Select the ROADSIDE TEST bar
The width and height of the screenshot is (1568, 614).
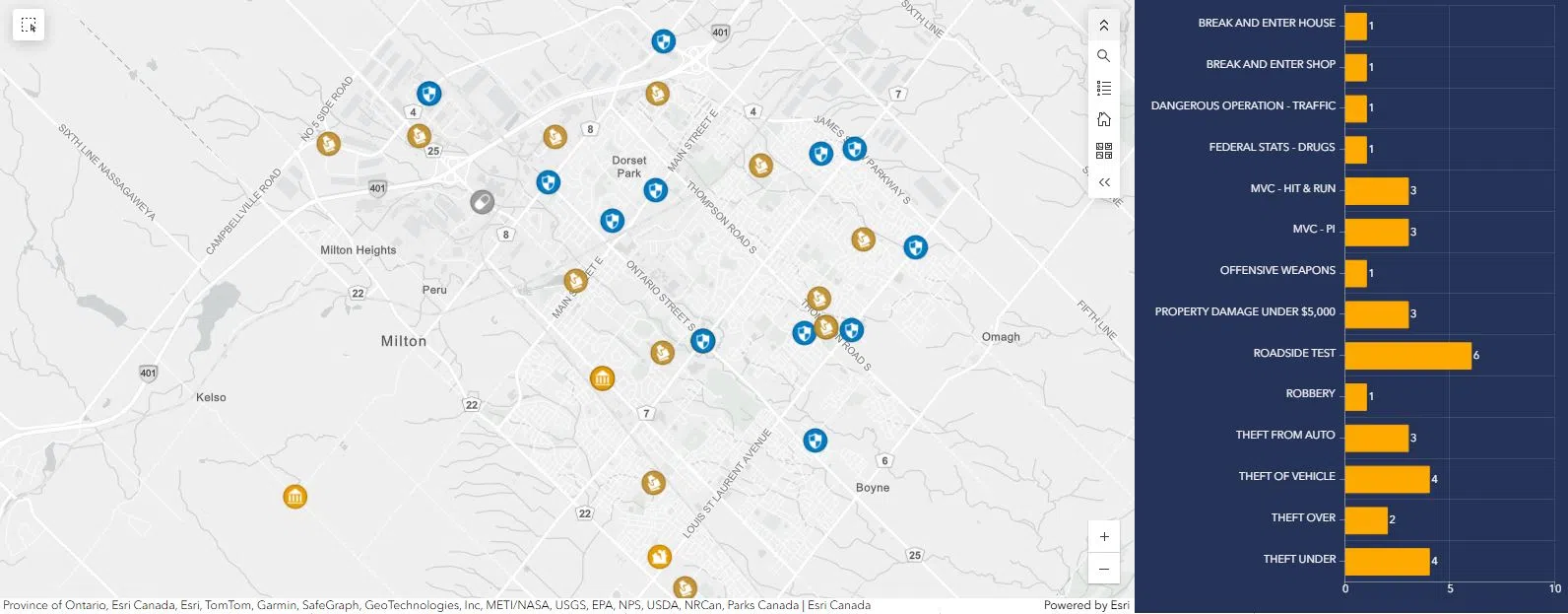pyautogui.click(x=1406, y=355)
